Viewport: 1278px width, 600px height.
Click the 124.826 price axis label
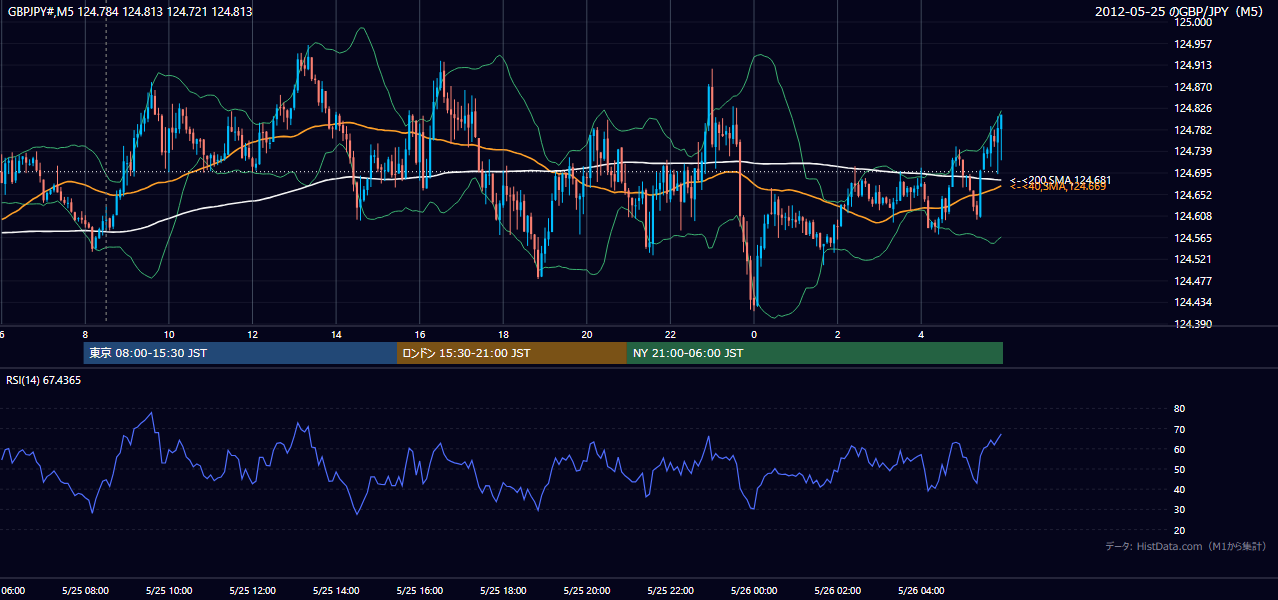pos(1192,108)
